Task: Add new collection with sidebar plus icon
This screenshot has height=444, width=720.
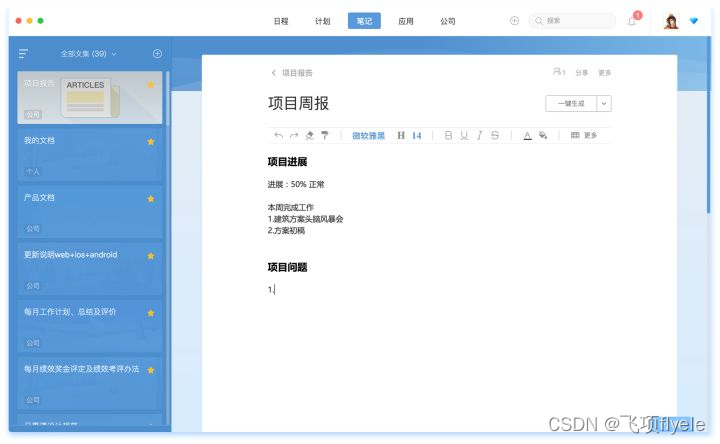Action: (157, 54)
